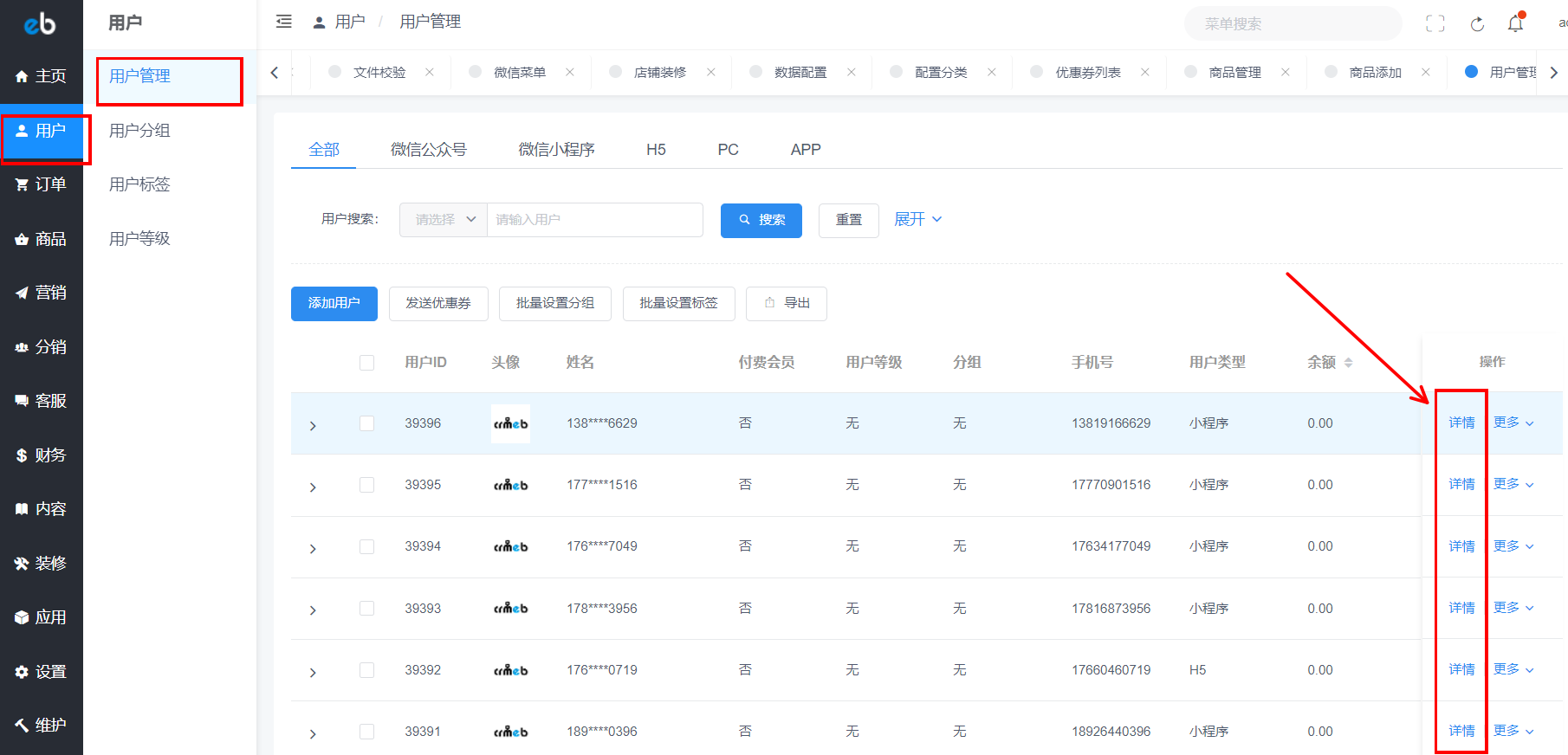
Task: Open the 装修 decoration sidebar item
Action: click(x=41, y=564)
